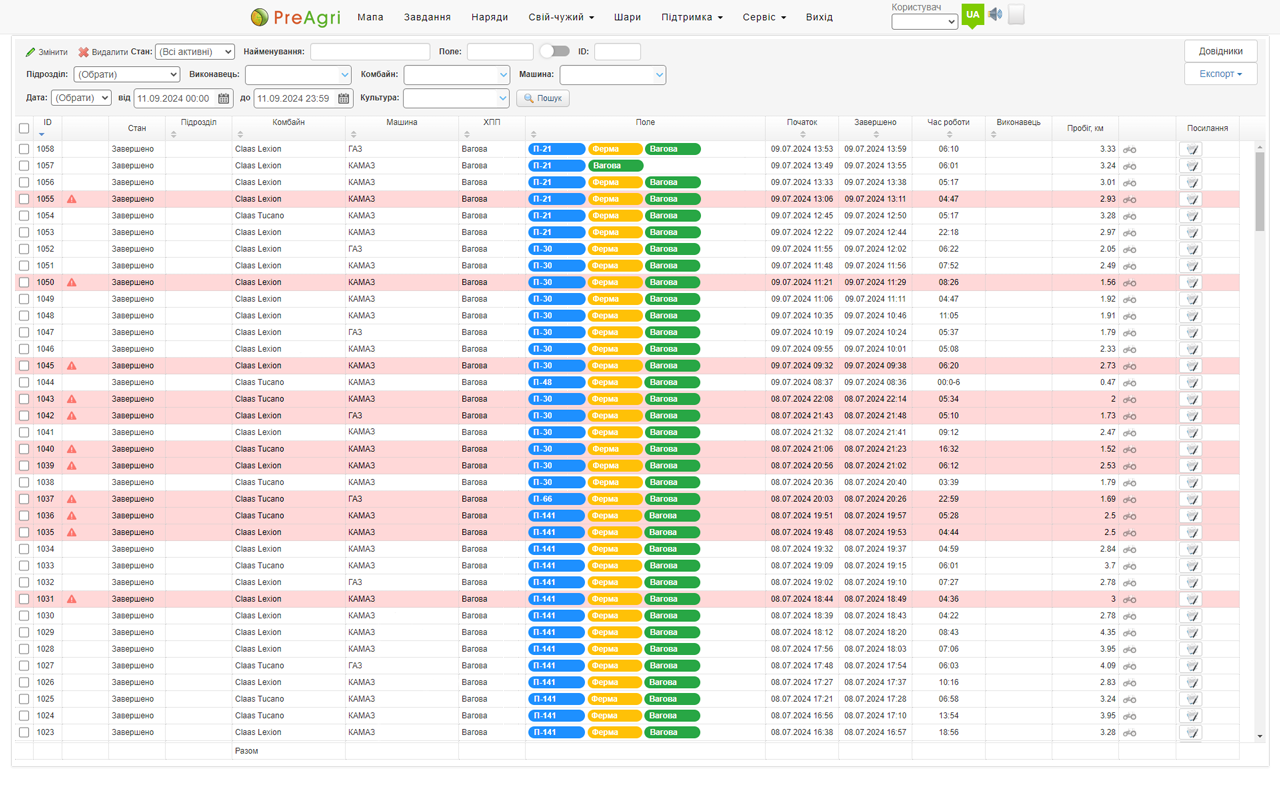This screenshot has width=1280, height=800.
Task: Click the PreAgri logo
Action: [295, 17]
